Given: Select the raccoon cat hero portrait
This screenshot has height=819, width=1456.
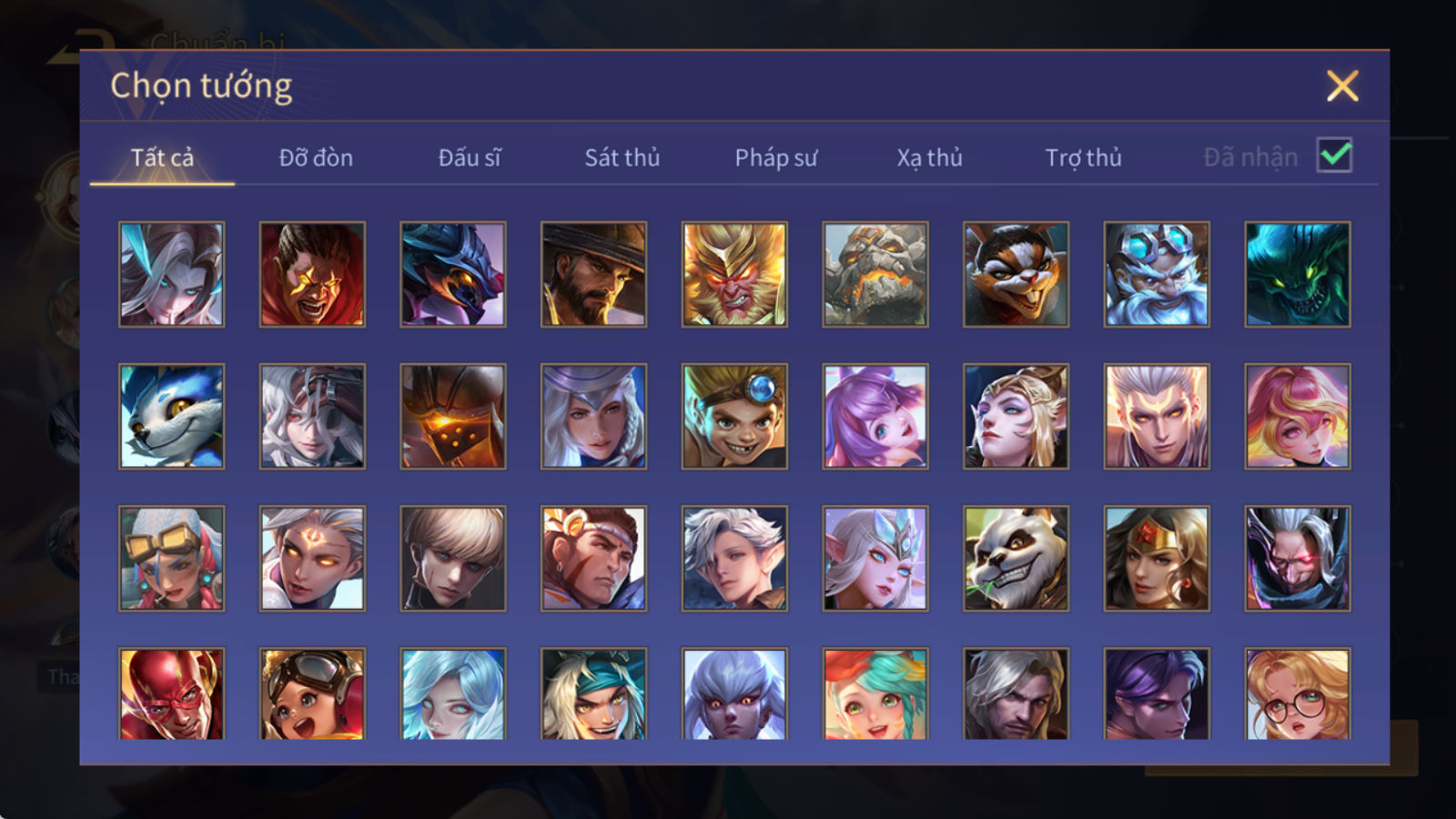Looking at the screenshot, I should 1016,274.
